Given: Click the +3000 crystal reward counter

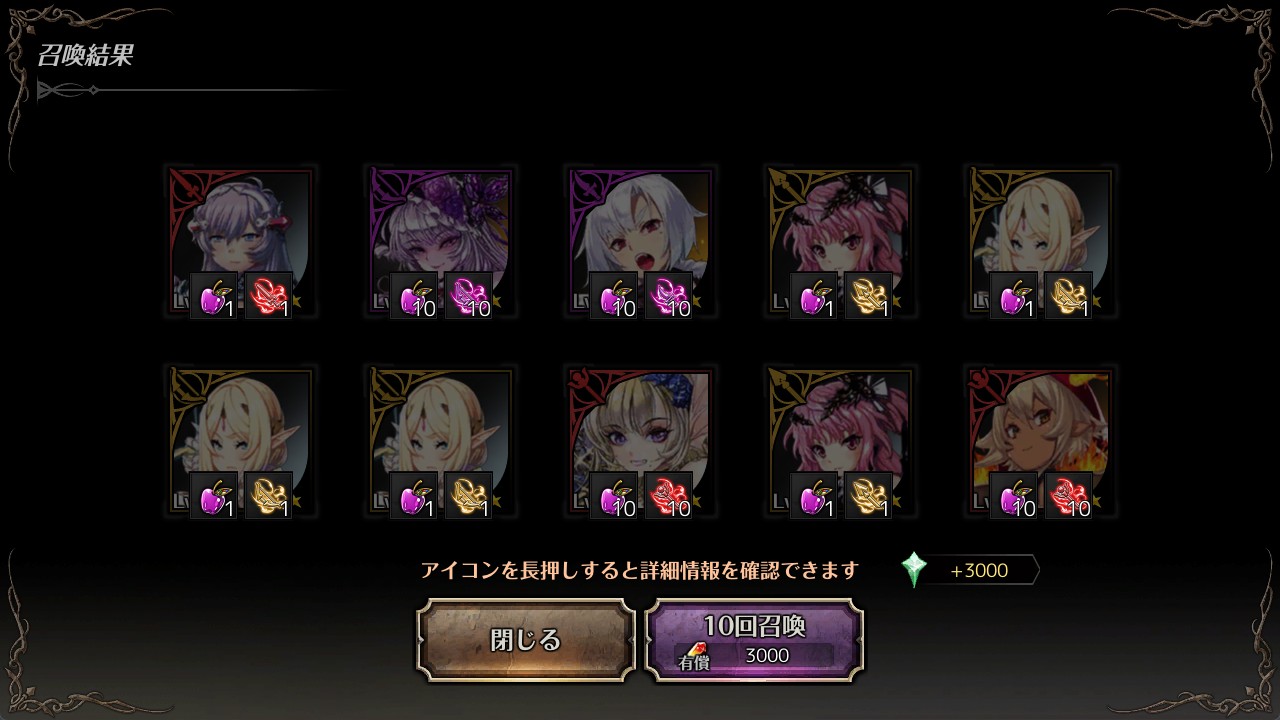Looking at the screenshot, I should point(979,570).
